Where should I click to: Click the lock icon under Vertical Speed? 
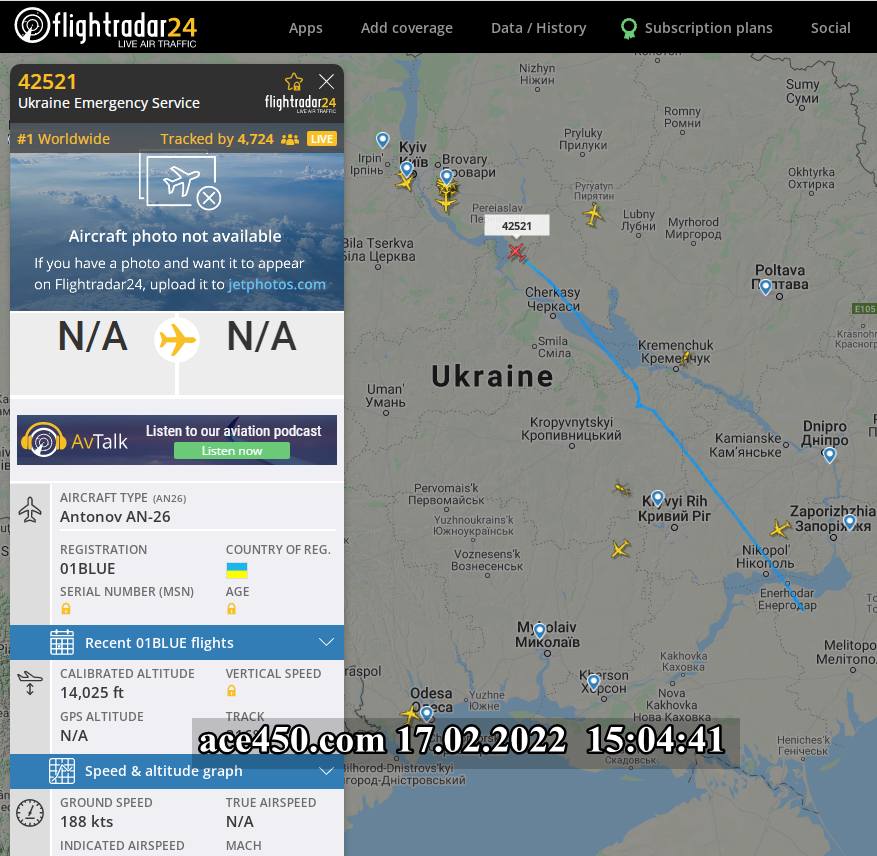231,690
